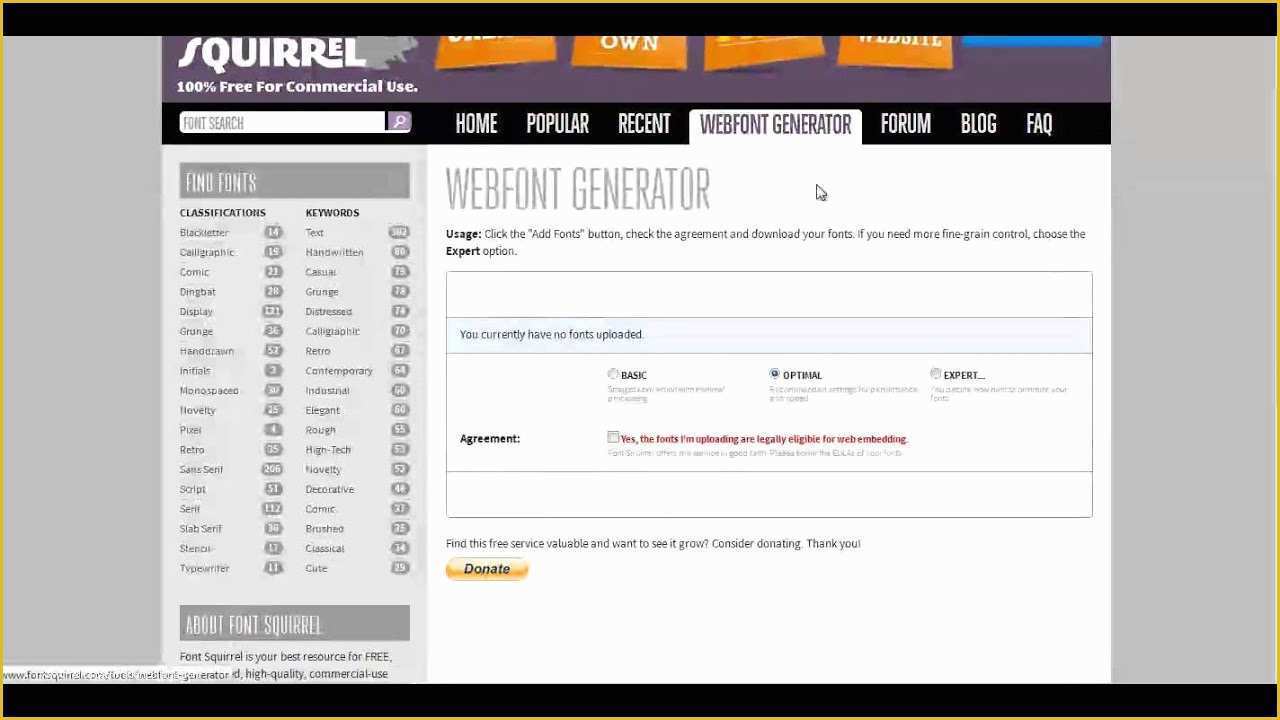
Task: Select the BASIC radio option
Action: [613, 374]
